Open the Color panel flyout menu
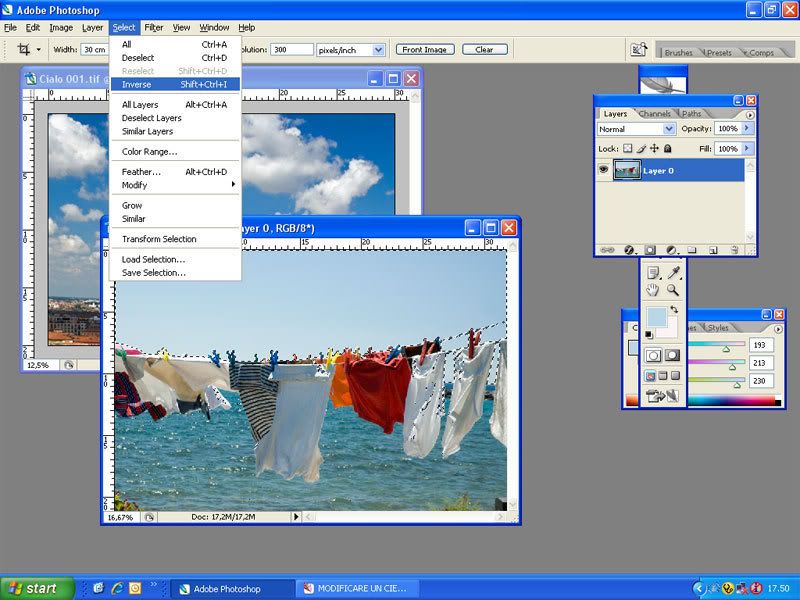This screenshot has width=800, height=600. point(778,329)
